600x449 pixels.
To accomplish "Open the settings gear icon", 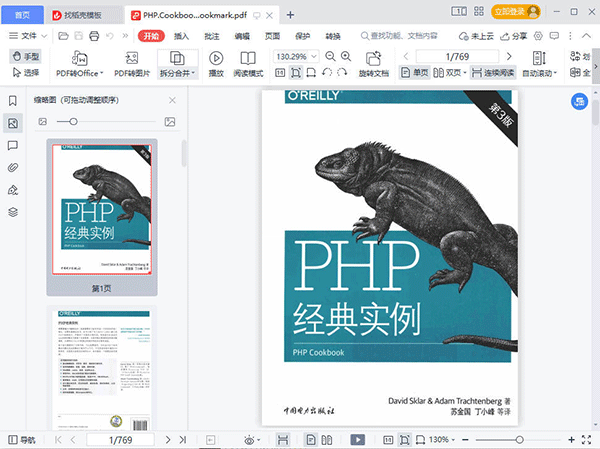I will pos(538,36).
